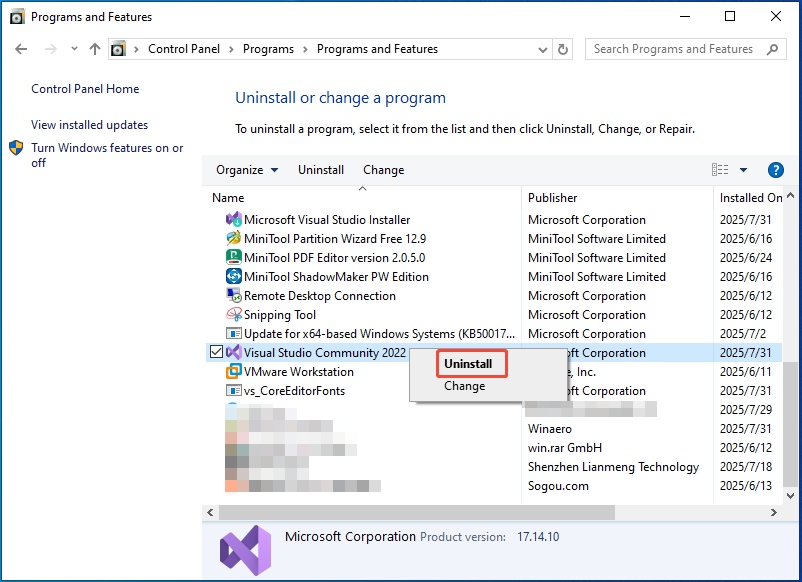Select the MiniTool ShadowMaker PW Edition entry

(336, 277)
